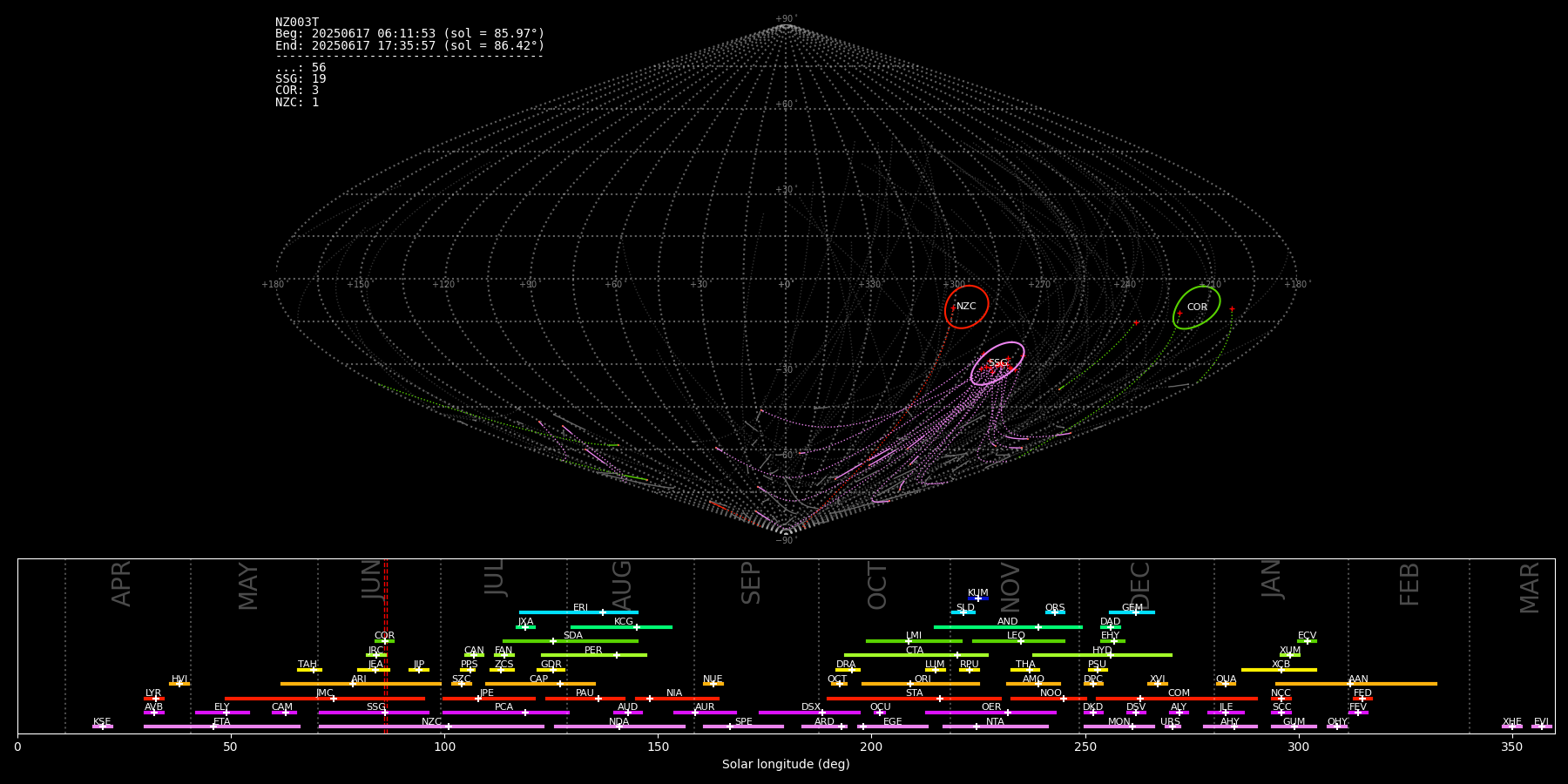Image resolution: width=1568 pixels, height=784 pixels.
Task: Click the red JMC shower bar
Action: [x=325, y=698]
